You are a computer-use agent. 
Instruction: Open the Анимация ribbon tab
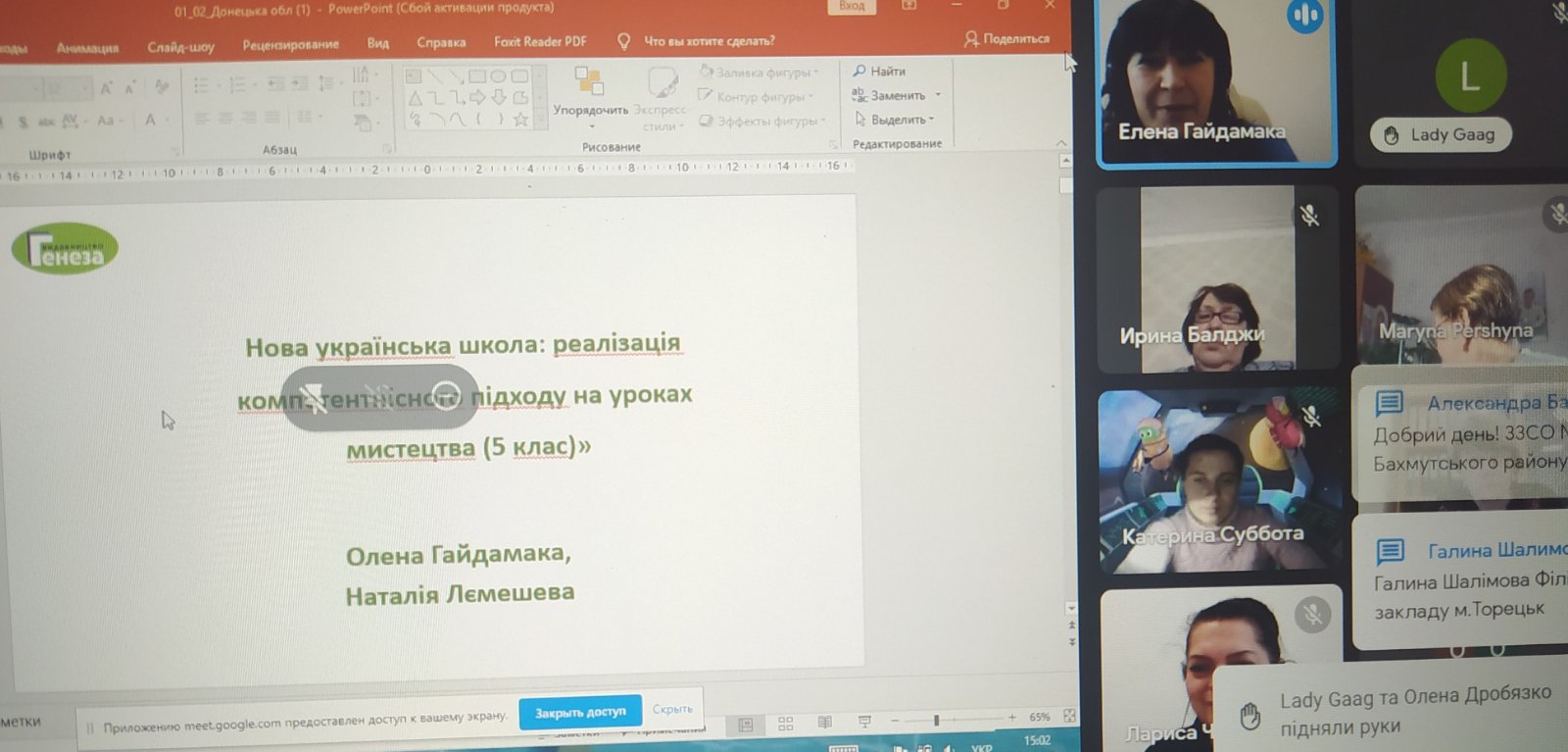click(x=87, y=47)
